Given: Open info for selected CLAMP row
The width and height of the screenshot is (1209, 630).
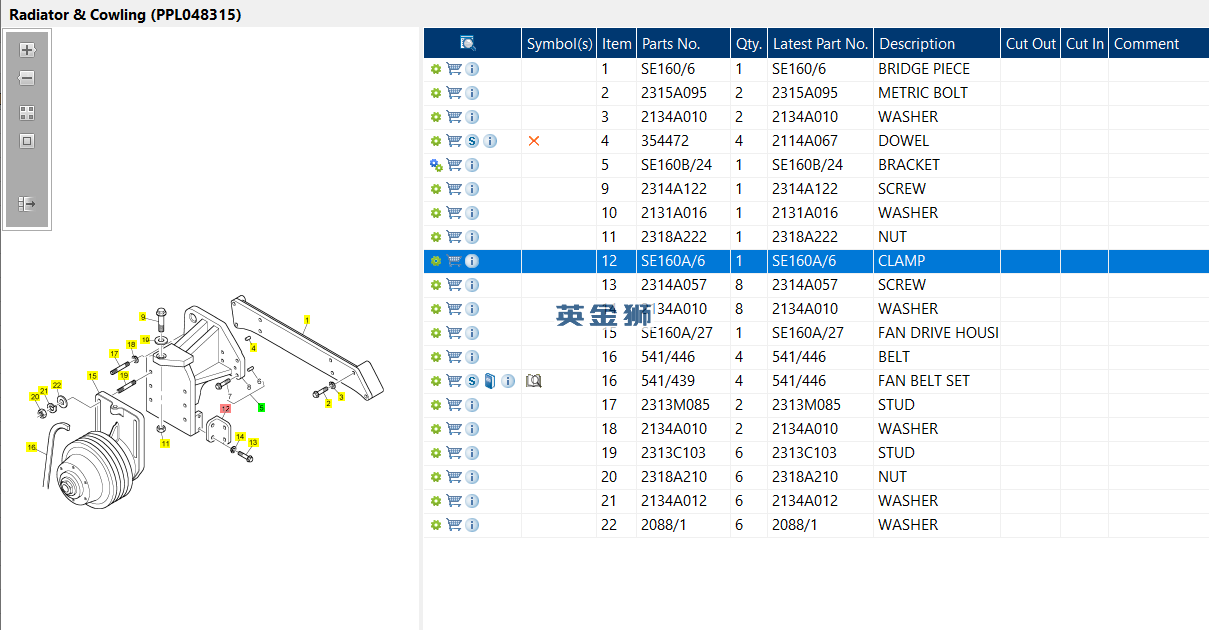Looking at the screenshot, I should tap(472, 261).
